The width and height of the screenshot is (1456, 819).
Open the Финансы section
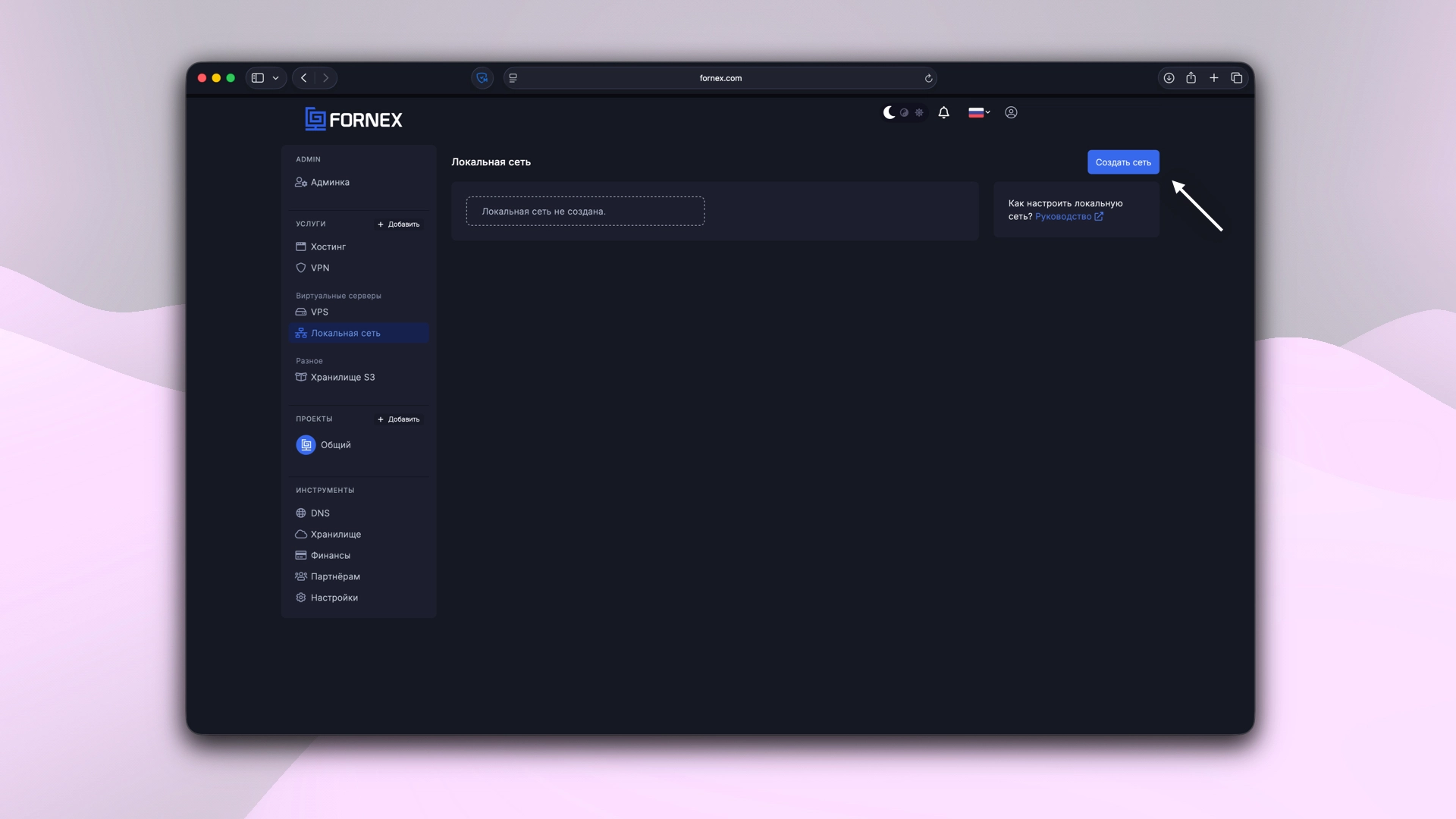point(331,555)
